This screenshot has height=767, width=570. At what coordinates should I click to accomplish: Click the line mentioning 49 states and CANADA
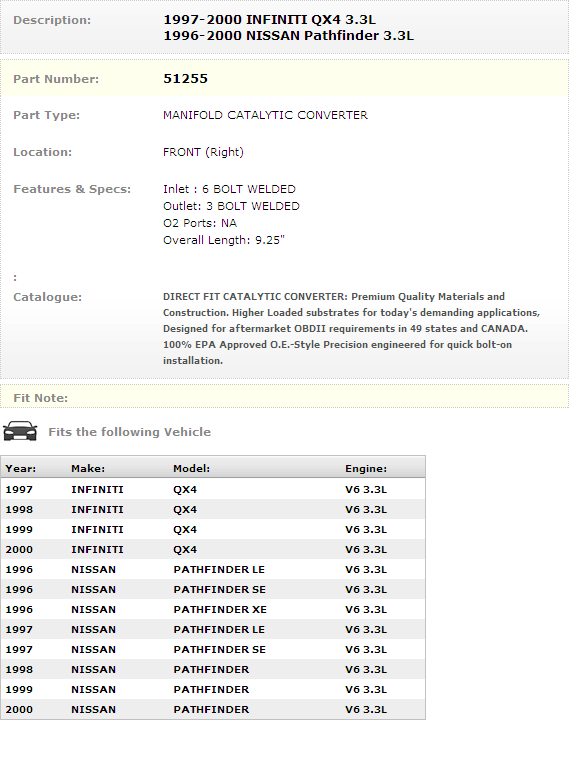[x=345, y=329]
